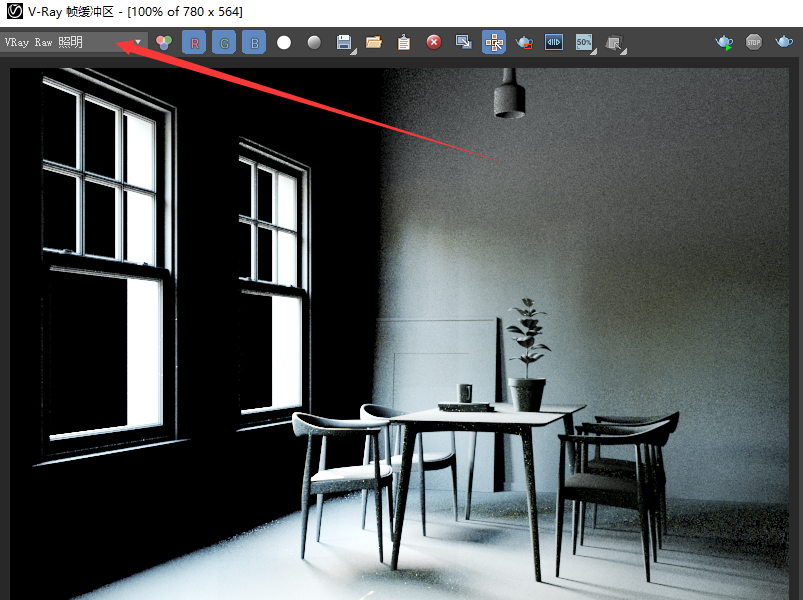The image size is (803, 600).
Task: Select the region render teapot icon
Action: pos(524,42)
